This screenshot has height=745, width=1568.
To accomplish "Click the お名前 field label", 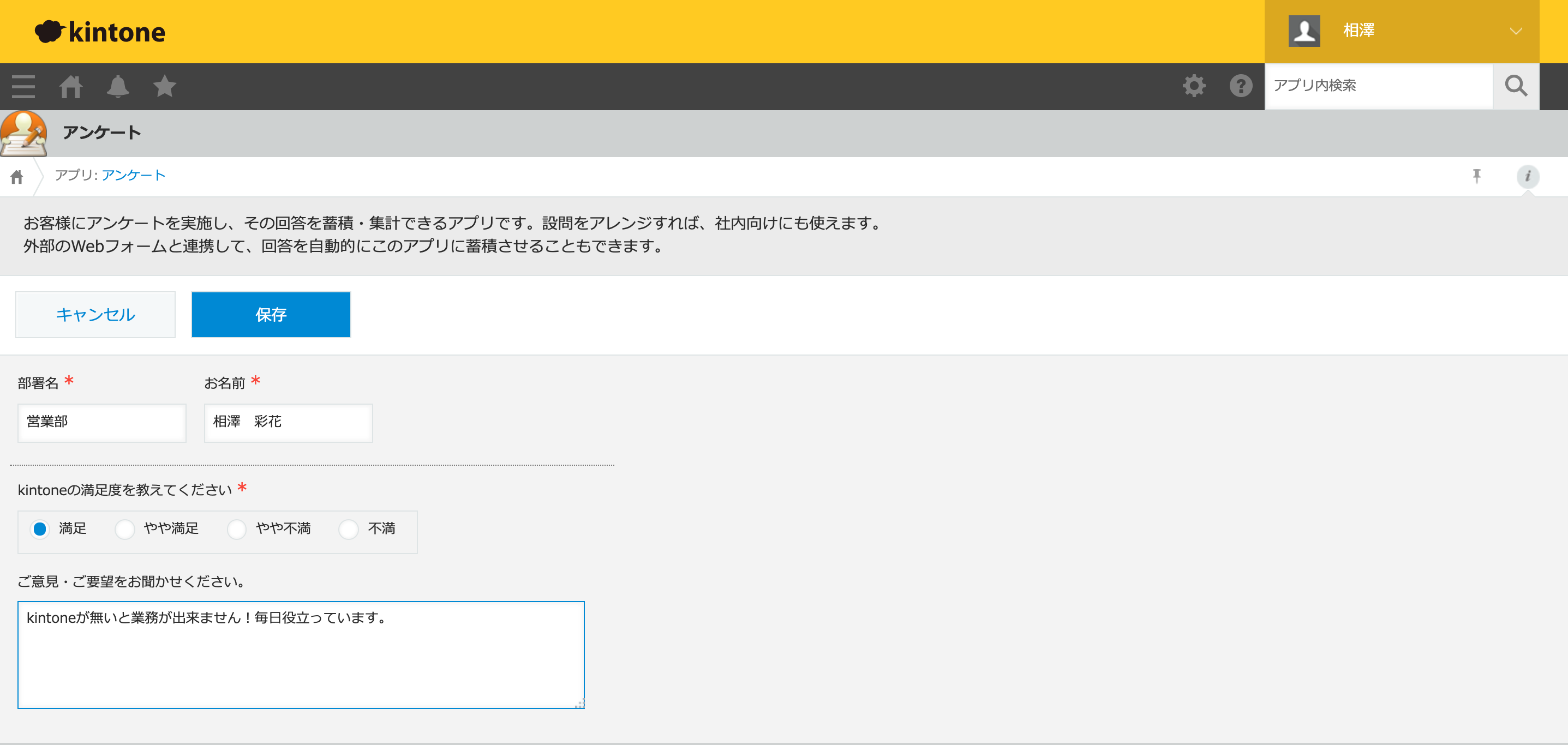I will point(224,383).
